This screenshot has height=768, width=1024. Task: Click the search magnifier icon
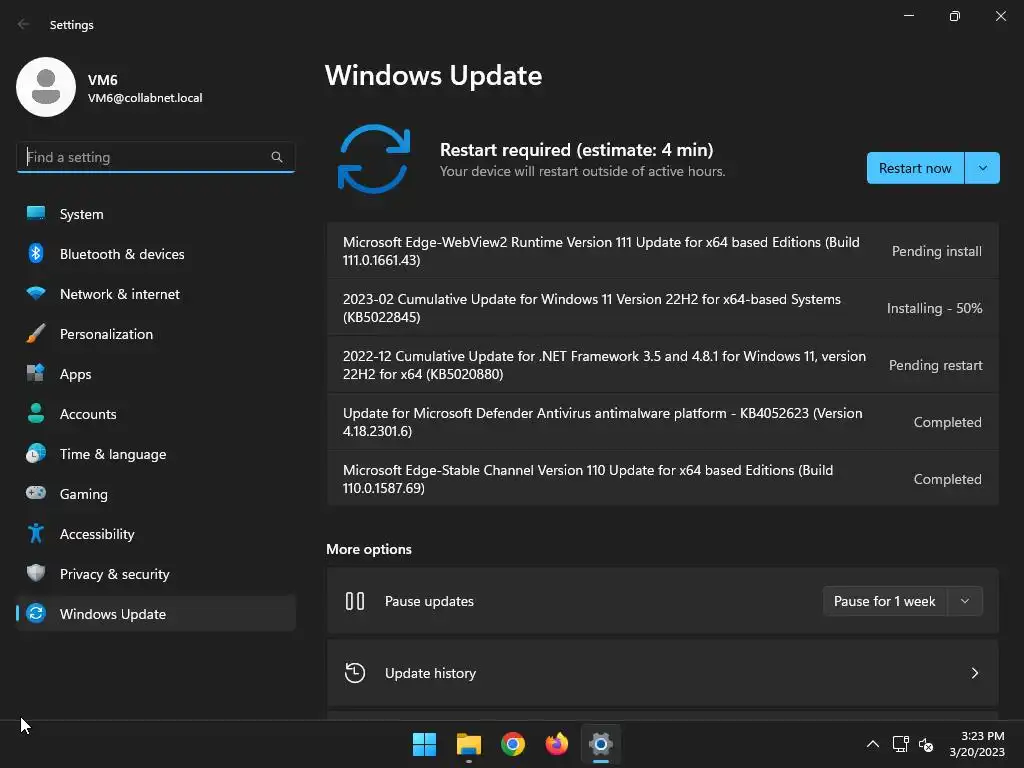[x=277, y=157]
